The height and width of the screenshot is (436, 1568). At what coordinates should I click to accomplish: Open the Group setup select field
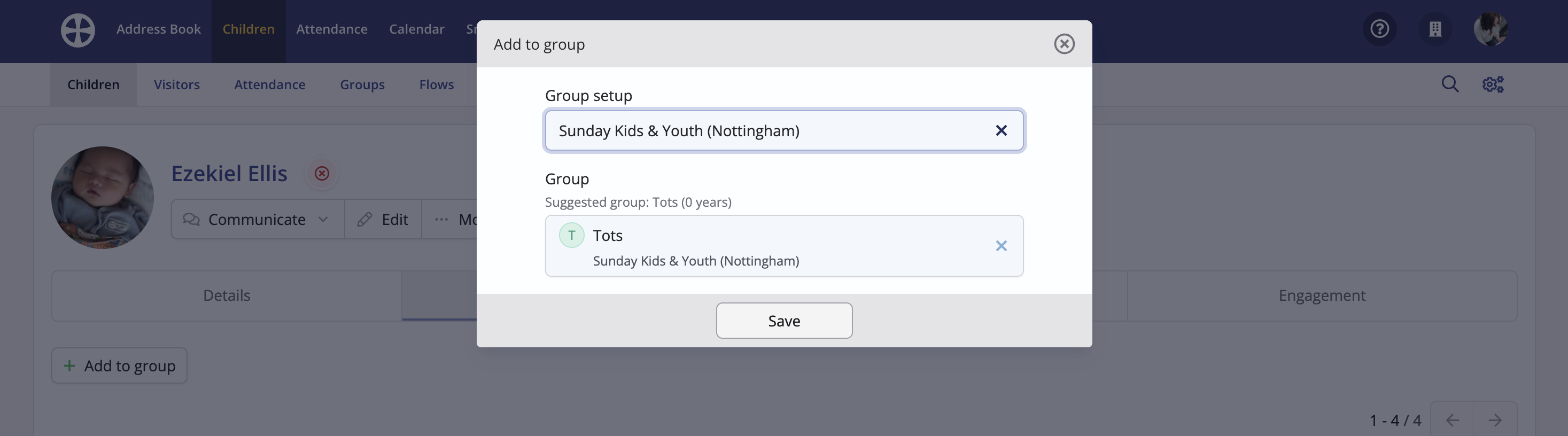pos(784,130)
